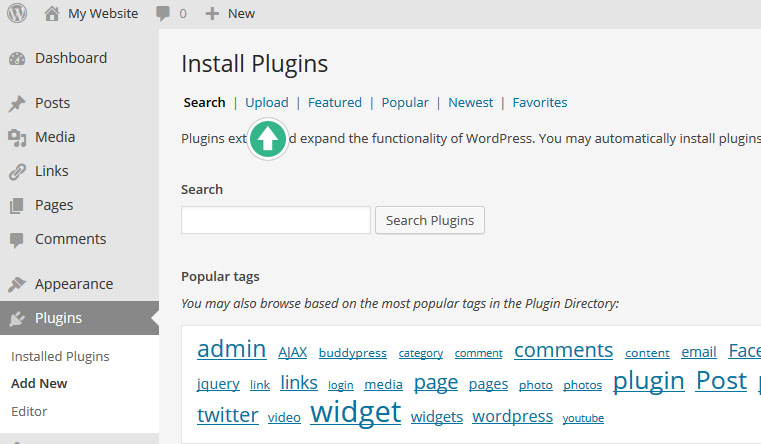
Task: Click the plugin search text field
Action: [275, 220]
